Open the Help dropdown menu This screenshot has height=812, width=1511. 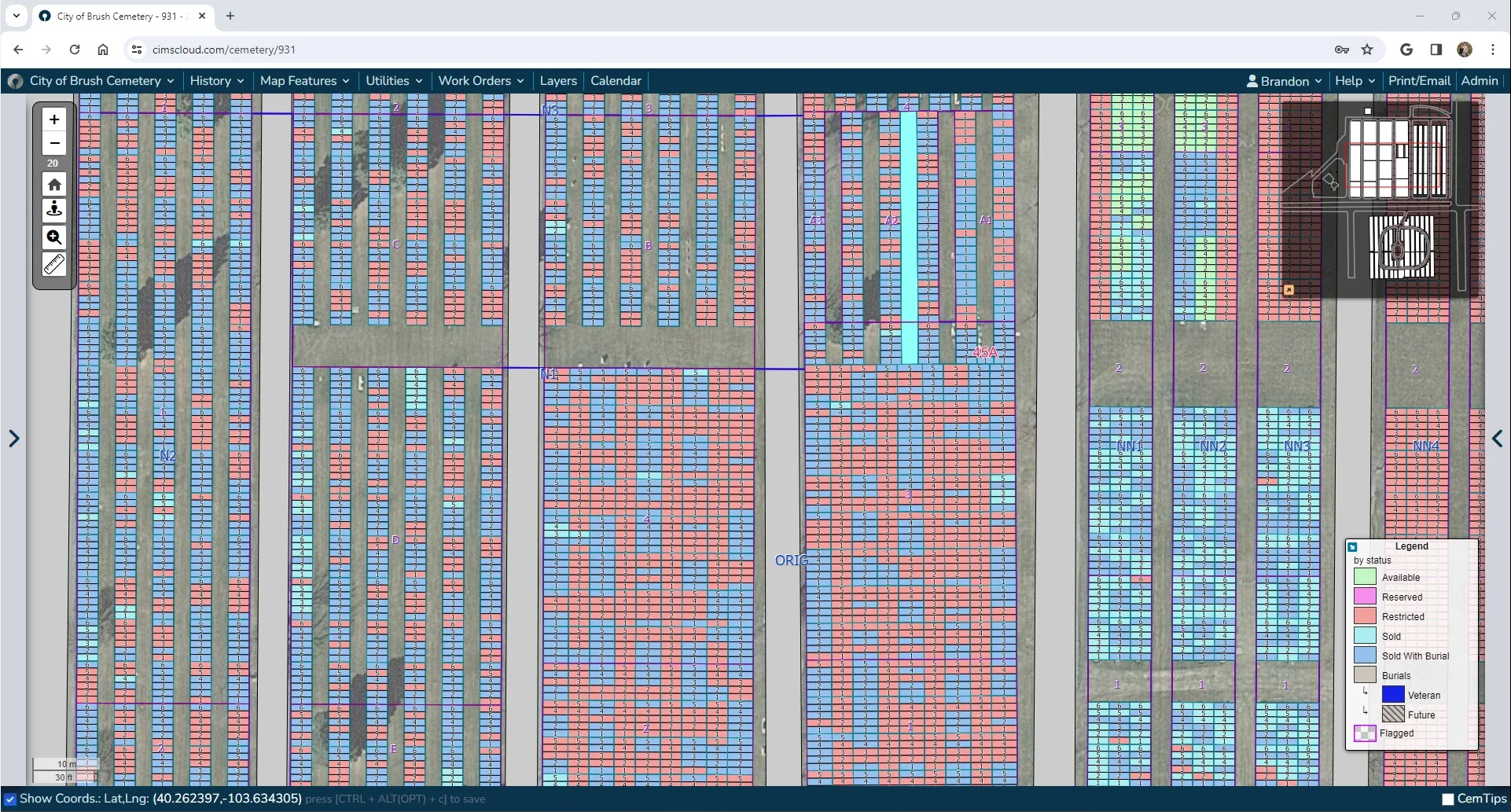coord(1355,81)
